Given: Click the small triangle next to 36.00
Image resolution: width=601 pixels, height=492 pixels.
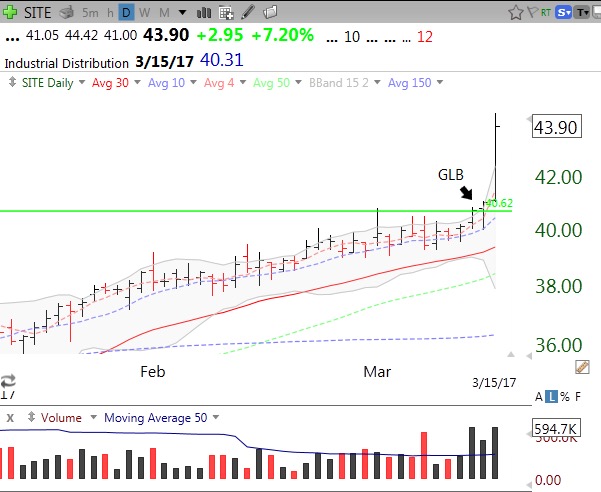Looking at the screenshot, I should click(x=529, y=356).
